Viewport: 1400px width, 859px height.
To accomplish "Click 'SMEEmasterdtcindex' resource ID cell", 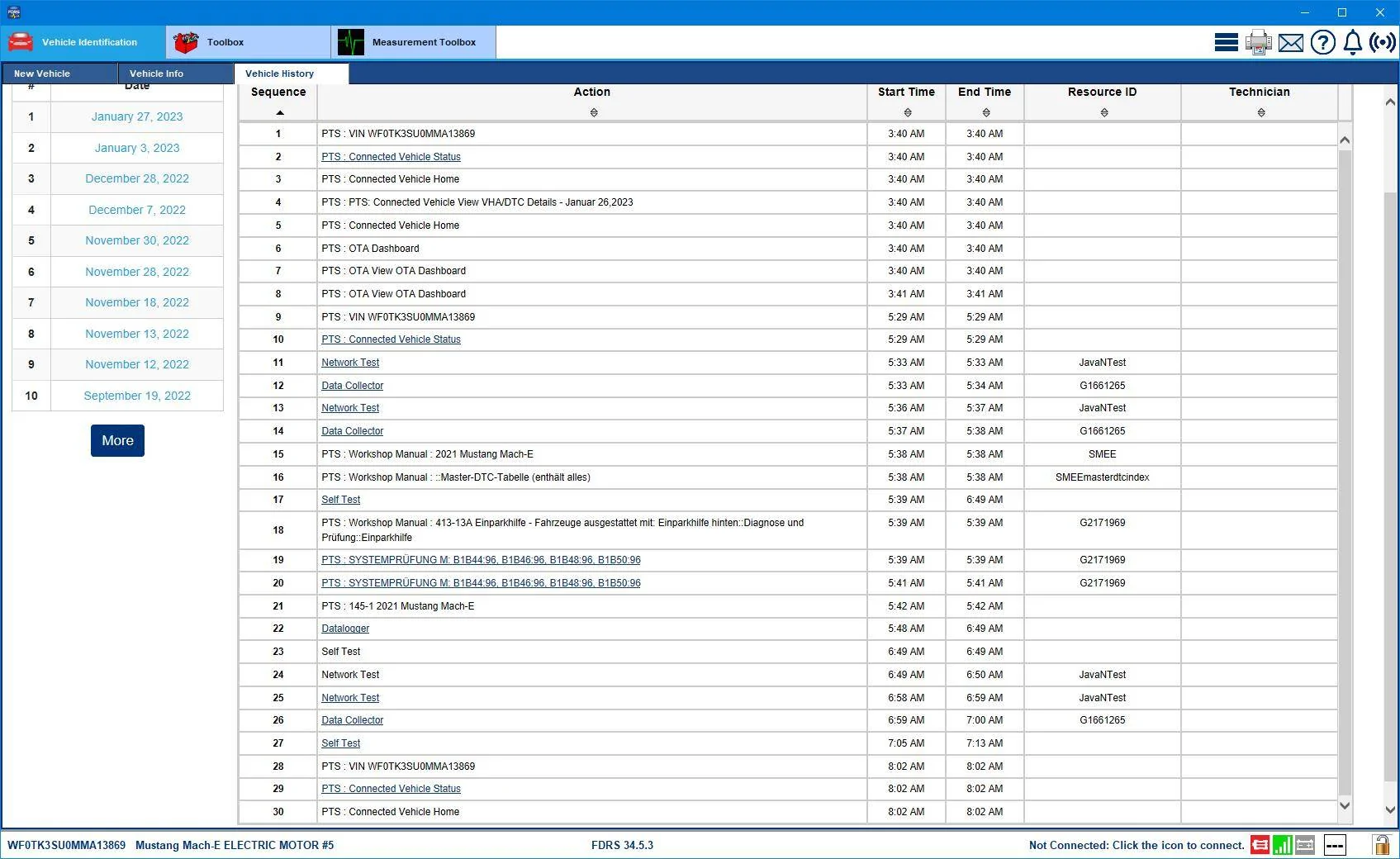I will 1102,477.
